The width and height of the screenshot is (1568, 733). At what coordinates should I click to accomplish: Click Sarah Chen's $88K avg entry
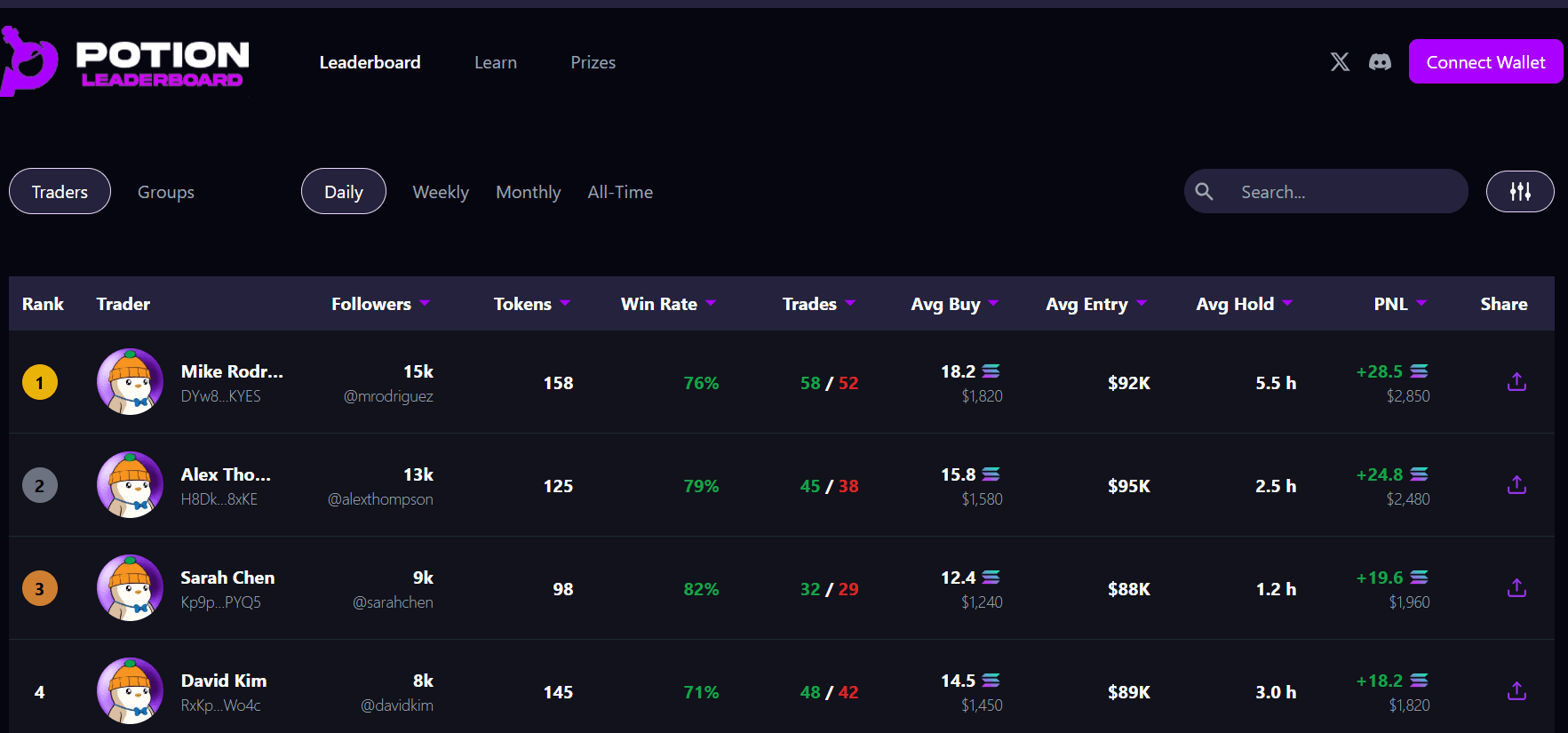pyautogui.click(x=1129, y=589)
